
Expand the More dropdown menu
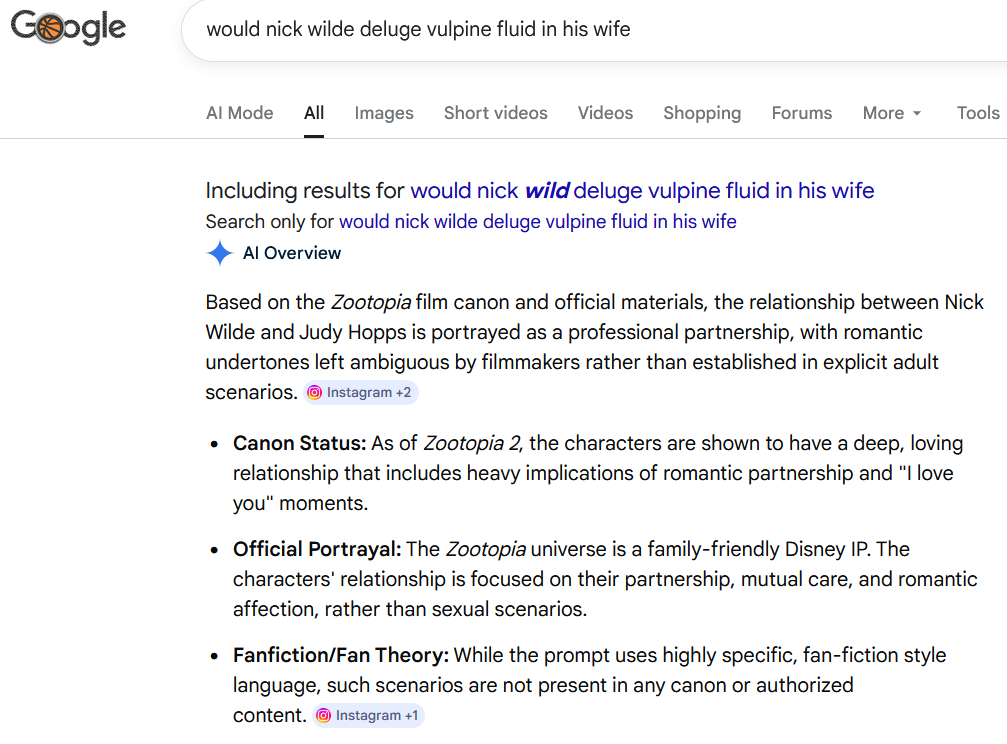pos(892,113)
